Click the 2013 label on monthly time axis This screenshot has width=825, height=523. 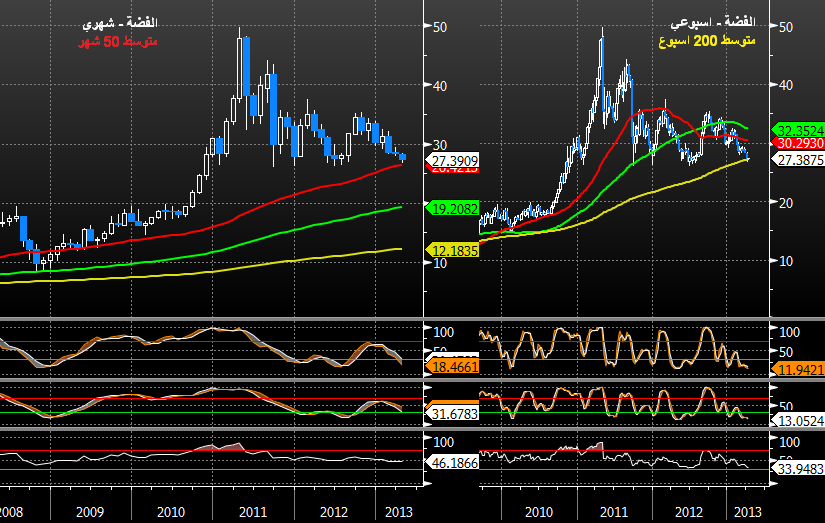(399, 512)
